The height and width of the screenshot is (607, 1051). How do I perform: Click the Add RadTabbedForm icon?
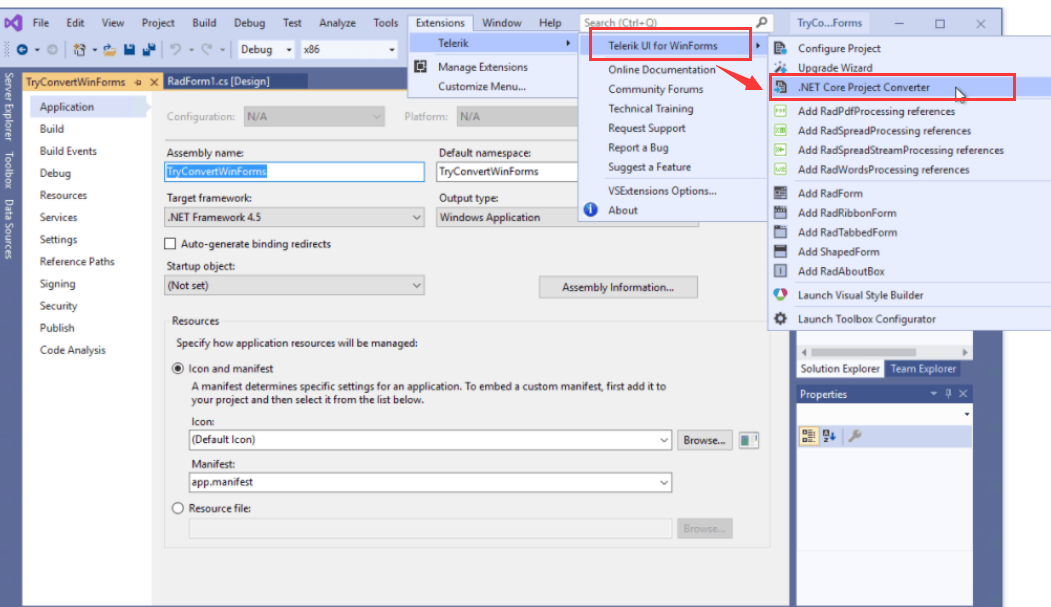[780, 232]
